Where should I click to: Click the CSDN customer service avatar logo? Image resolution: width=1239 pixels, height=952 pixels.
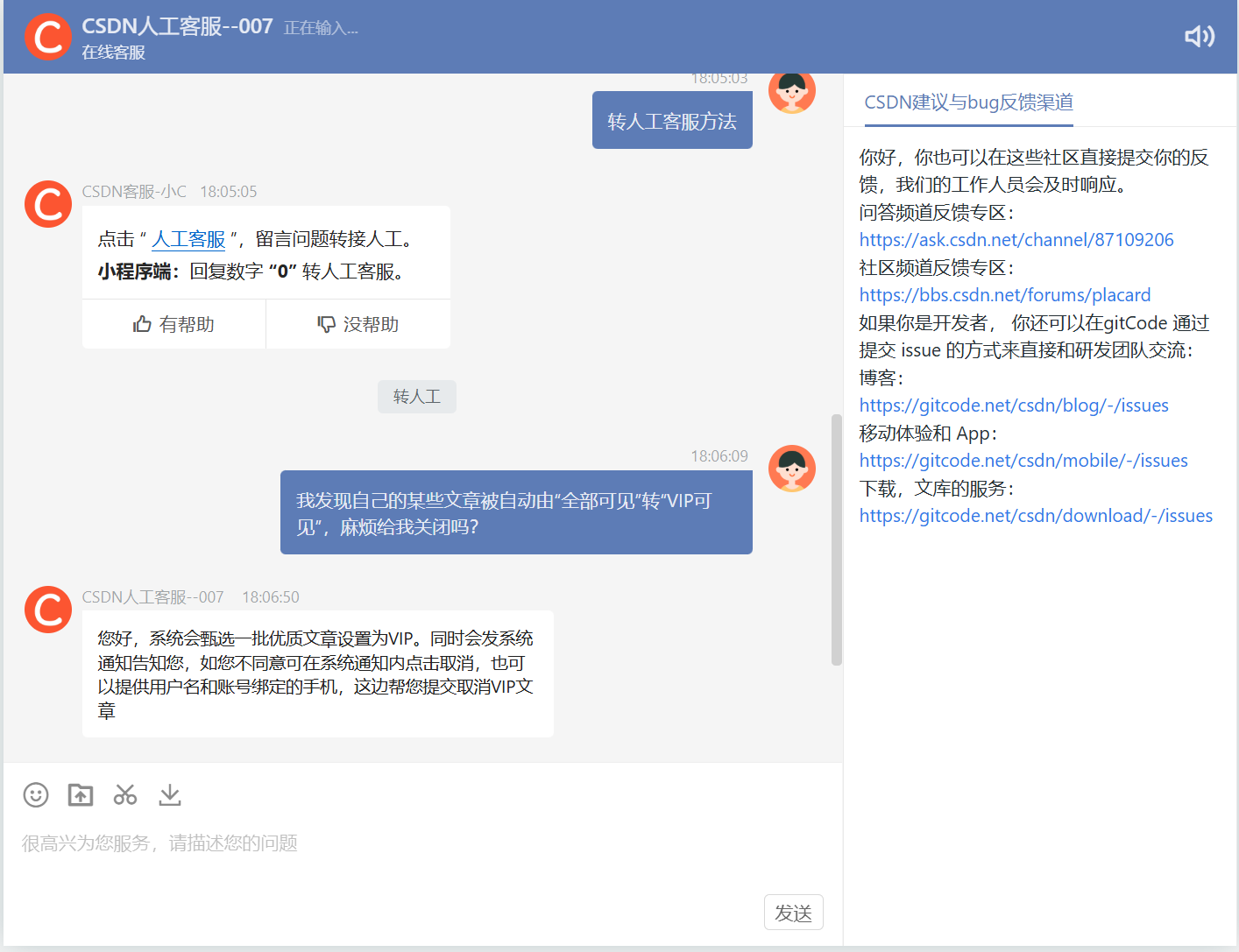pyautogui.click(x=47, y=37)
